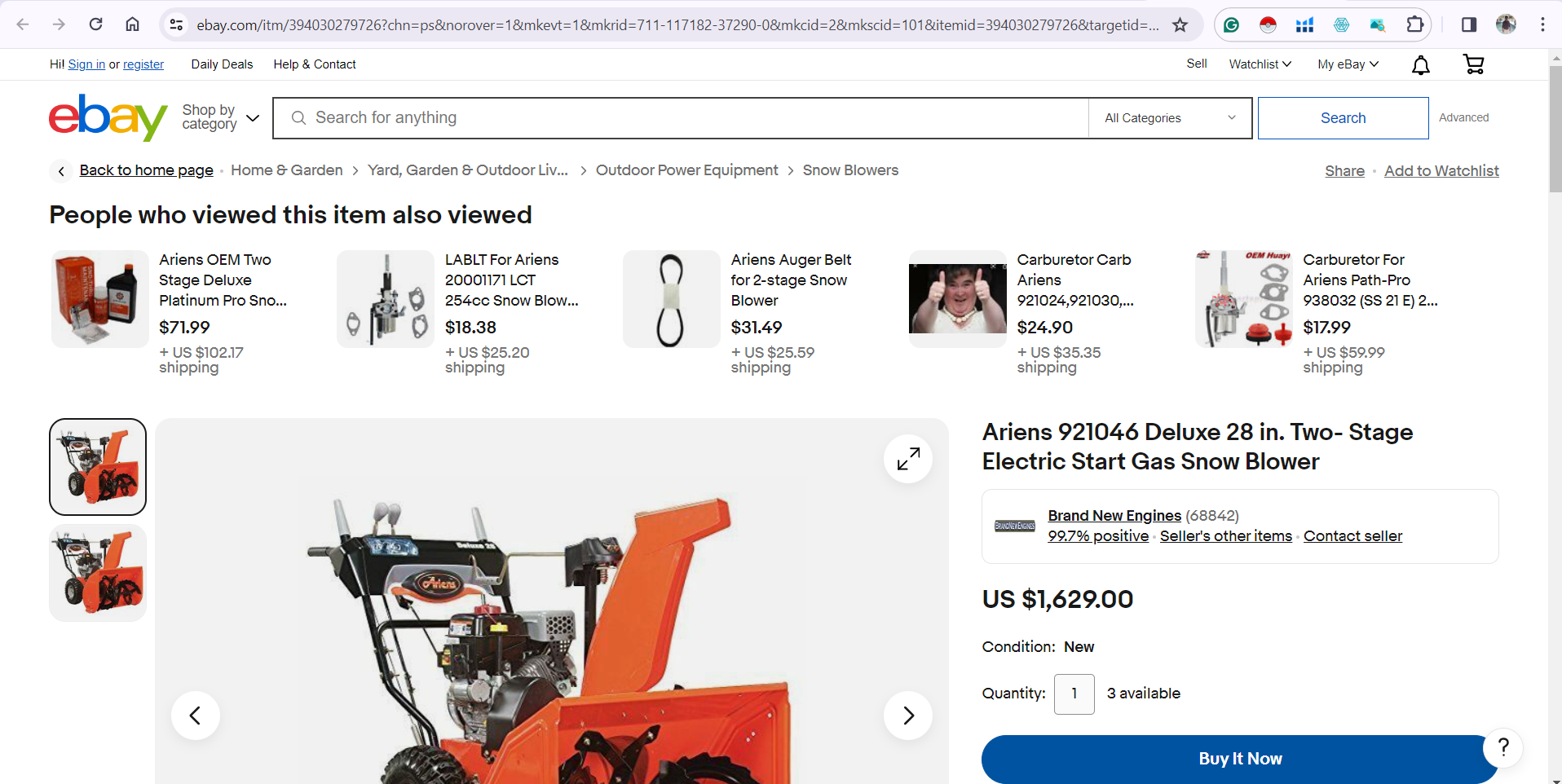This screenshot has height=784, width=1562.
Task: Open the Shop by category menu
Action: point(220,117)
